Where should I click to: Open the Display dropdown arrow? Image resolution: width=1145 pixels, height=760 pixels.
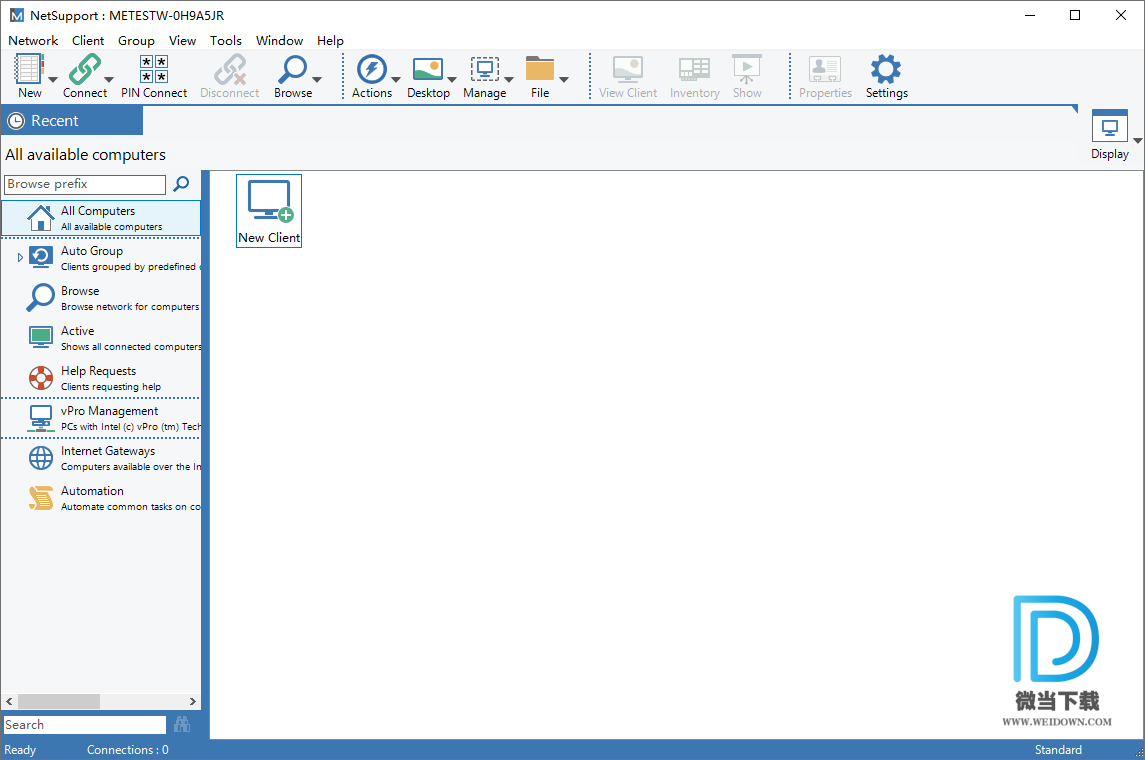coord(1138,140)
